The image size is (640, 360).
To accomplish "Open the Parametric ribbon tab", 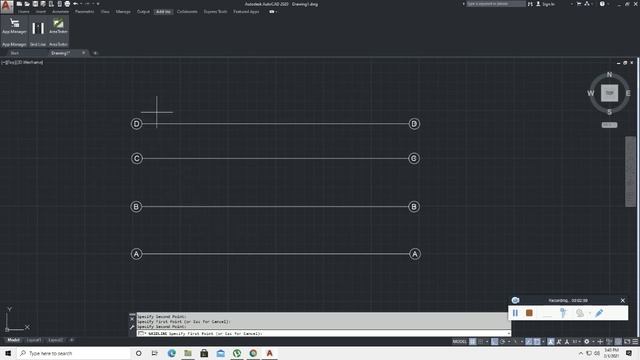I will pyautogui.click(x=84, y=12).
